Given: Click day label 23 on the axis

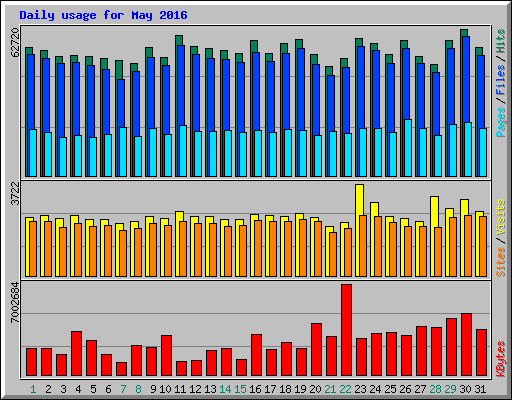Looking at the screenshot, I should [360, 389].
